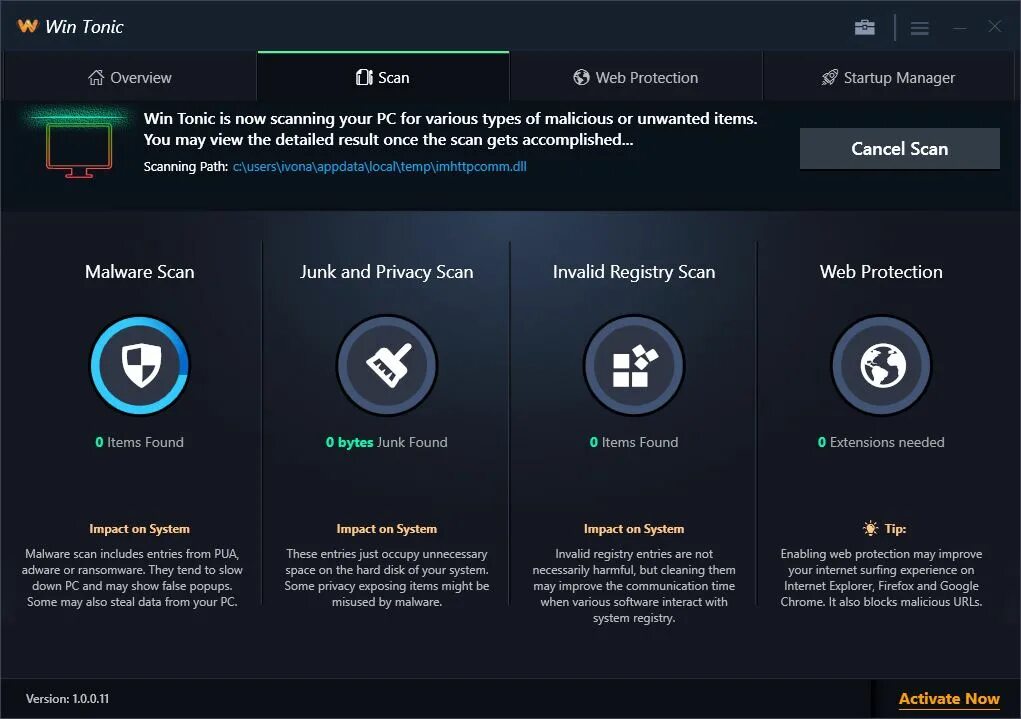This screenshot has width=1021, height=719.
Task: Click the Web Protection globe circle icon
Action: pos(882,365)
